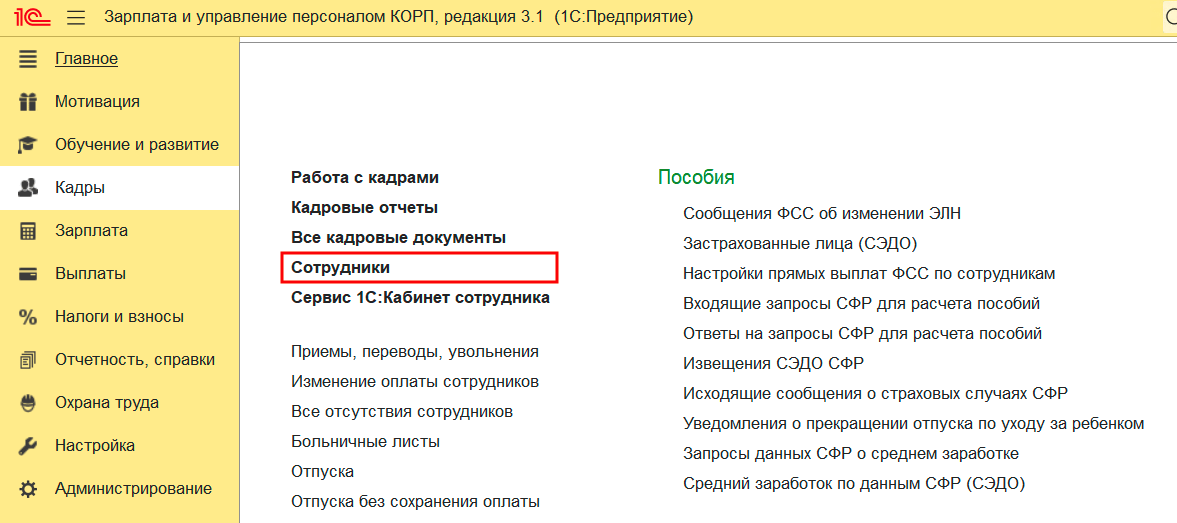Click the helmet icon for Охрана труда
Image resolution: width=1177 pixels, height=523 pixels.
pos(28,402)
